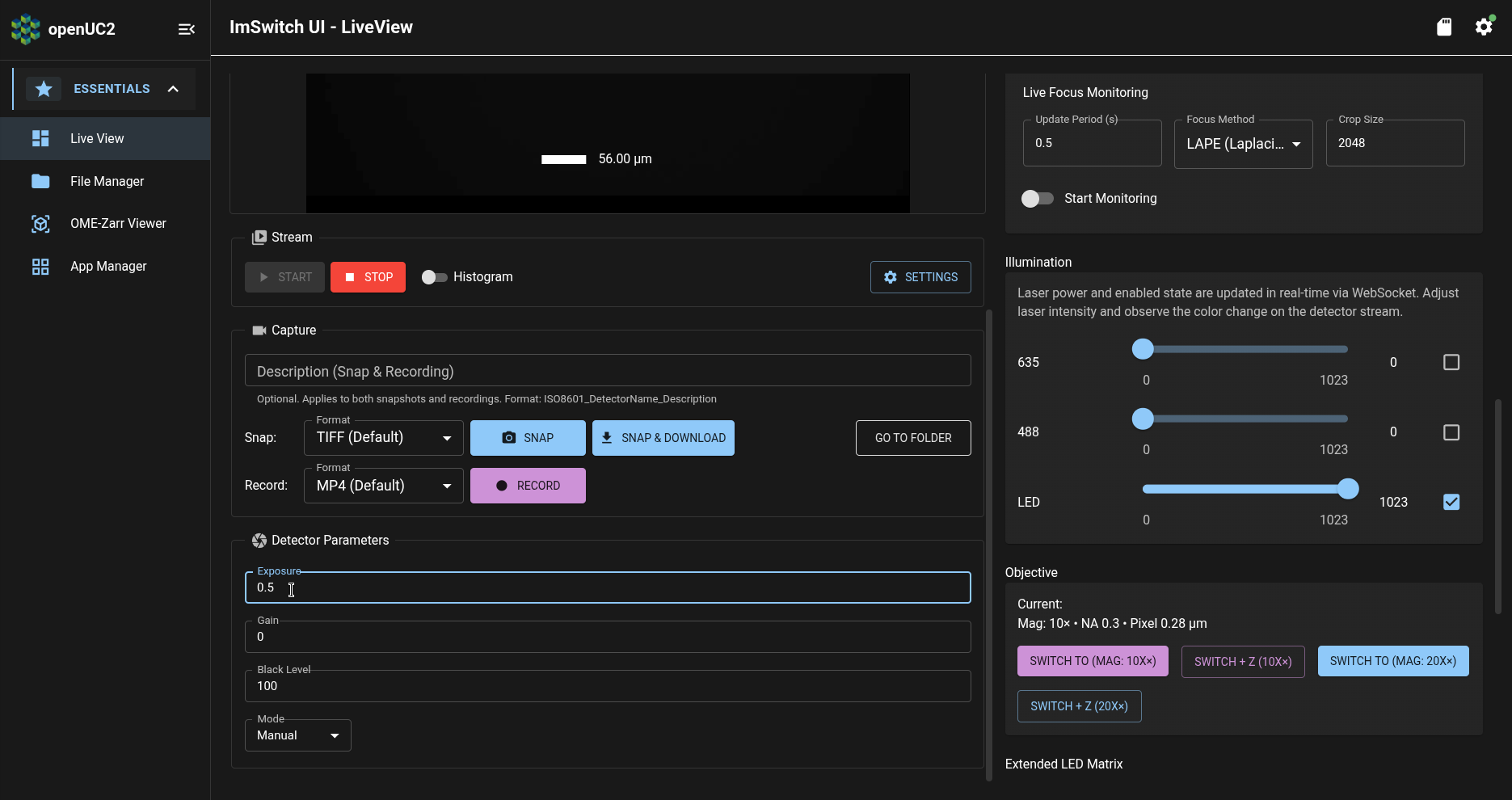The image size is (1512, 800).
Task: Click the SNAP & DOWNLOAD button
Action: [x=663, y=437]
